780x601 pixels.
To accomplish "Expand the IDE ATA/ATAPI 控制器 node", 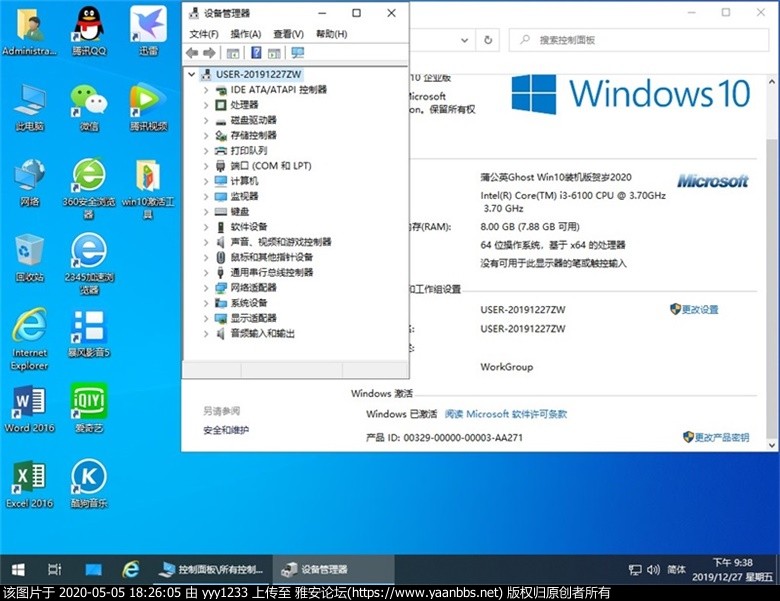I will coord(206,90).
